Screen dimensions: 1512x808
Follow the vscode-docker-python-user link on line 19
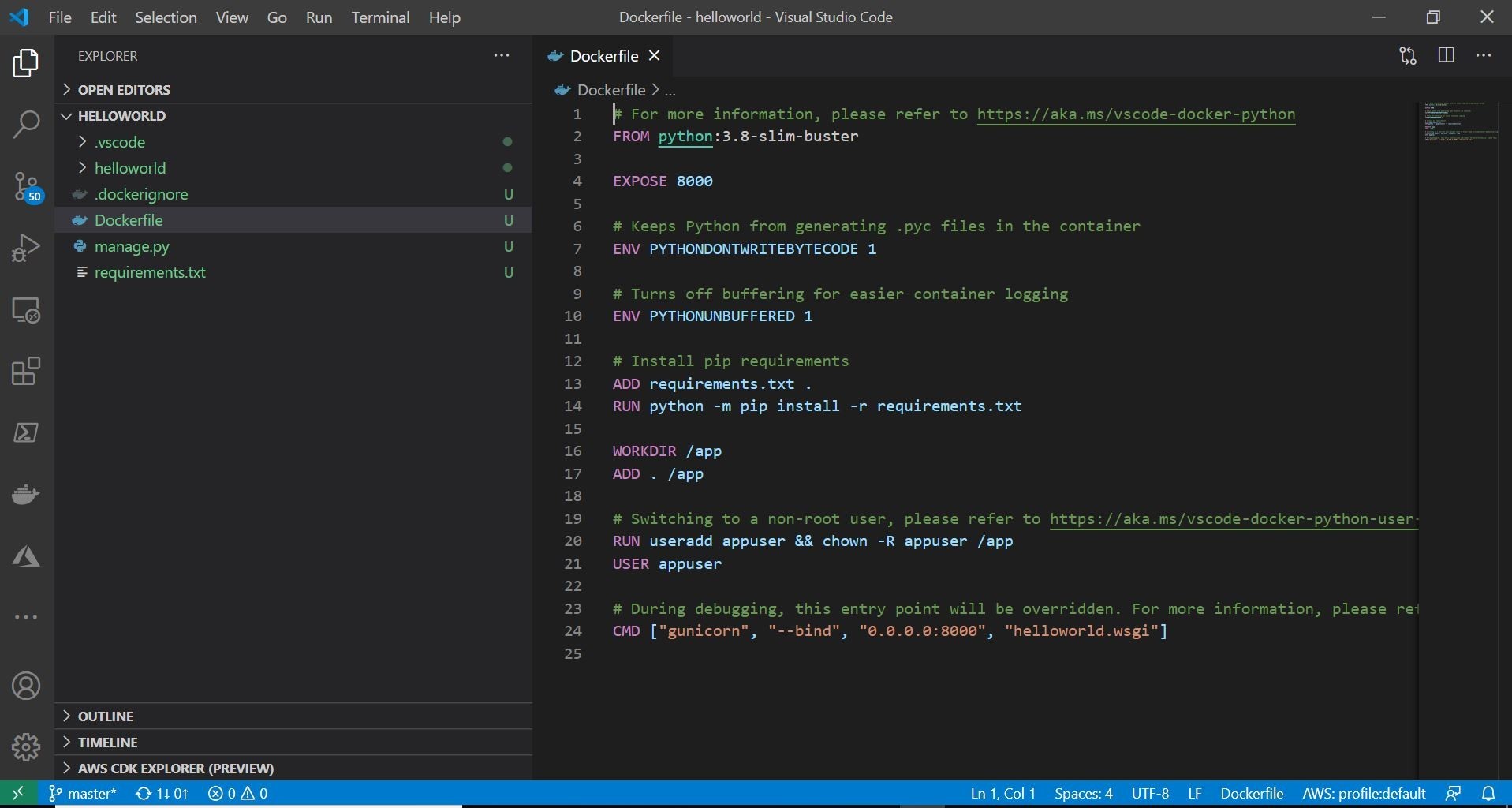tap(1234, 519)
